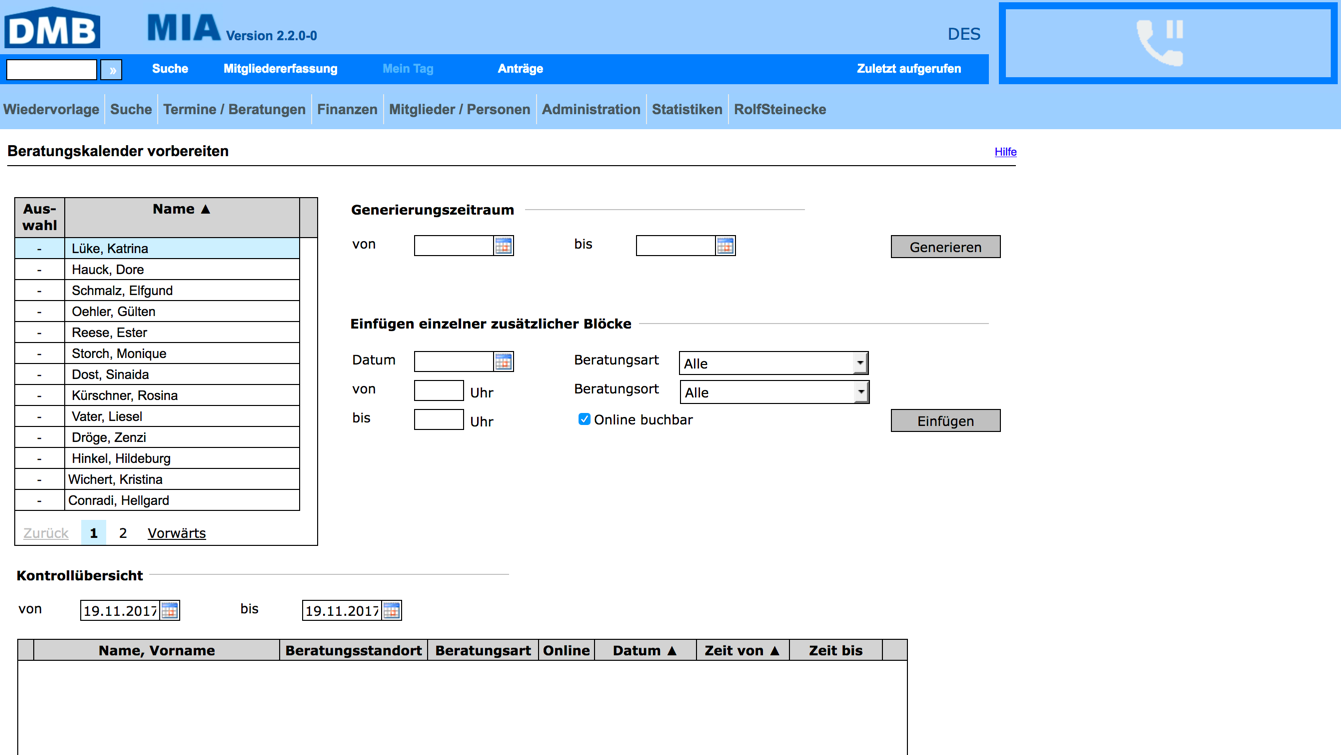
Task: Select row Vater, Liesel
Action: click(157, 416)
